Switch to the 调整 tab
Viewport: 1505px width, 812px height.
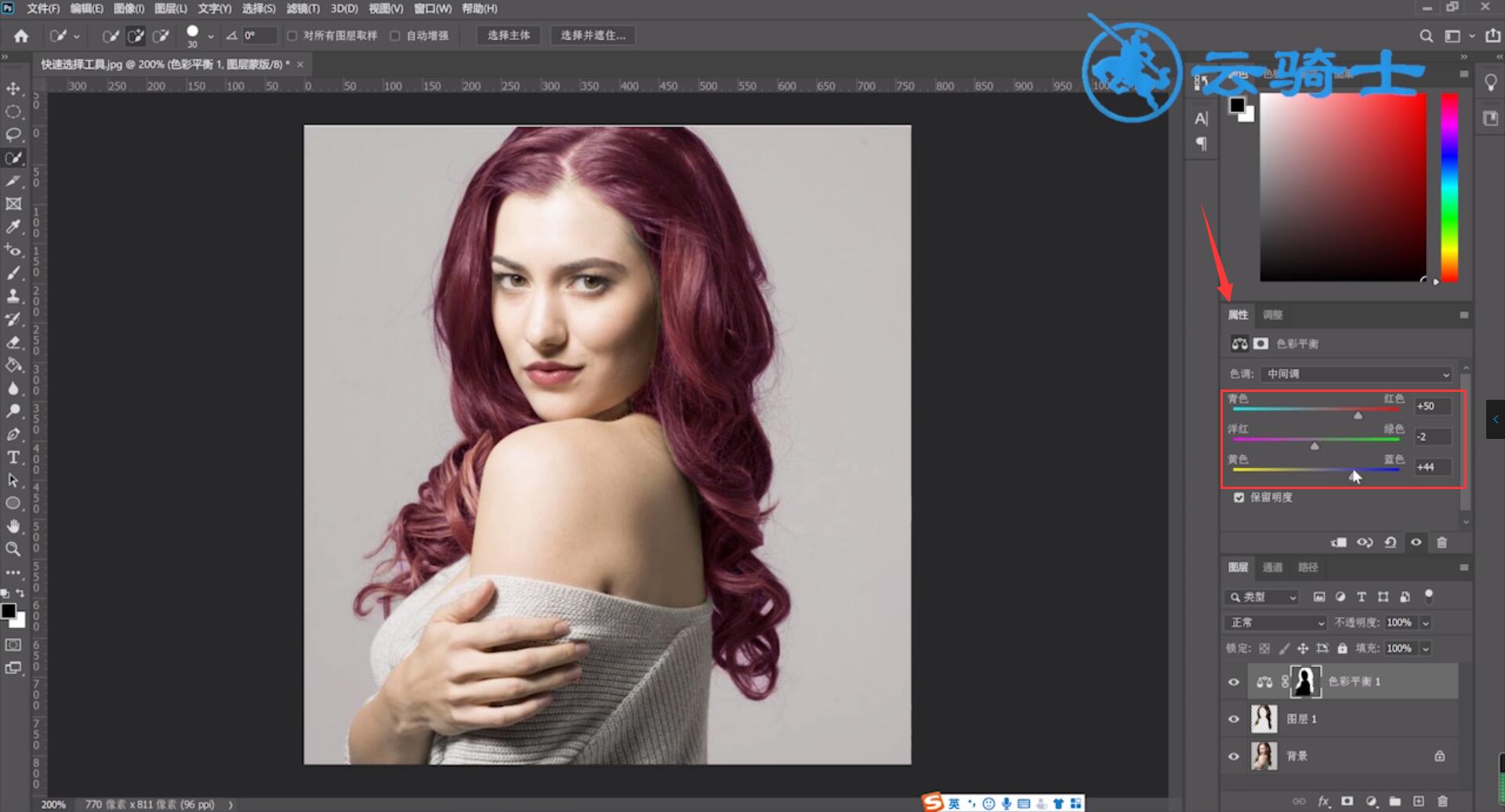(x=1272, y=315)
